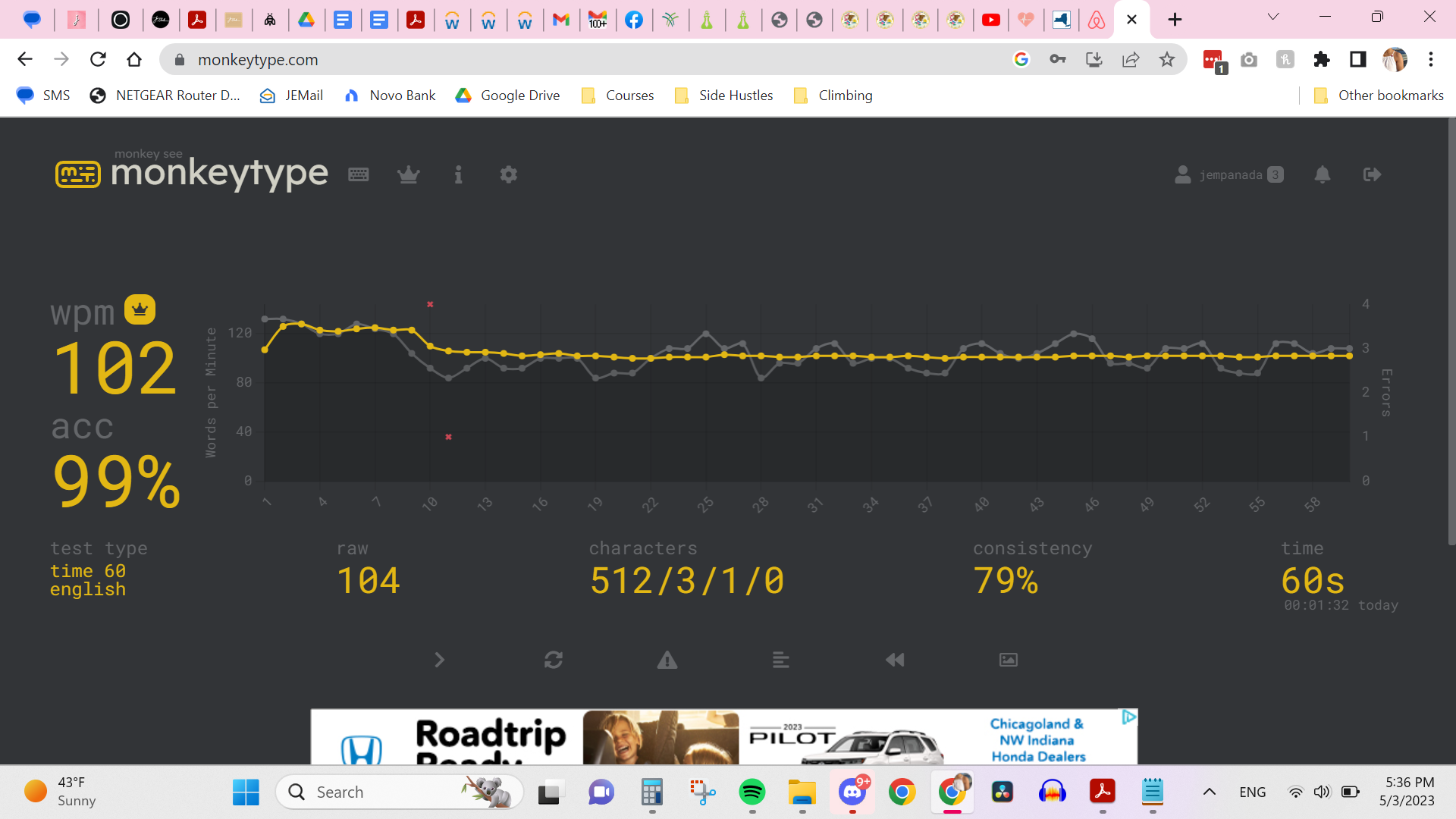Click the monkeytype.com address bar

tap(531, 59)
